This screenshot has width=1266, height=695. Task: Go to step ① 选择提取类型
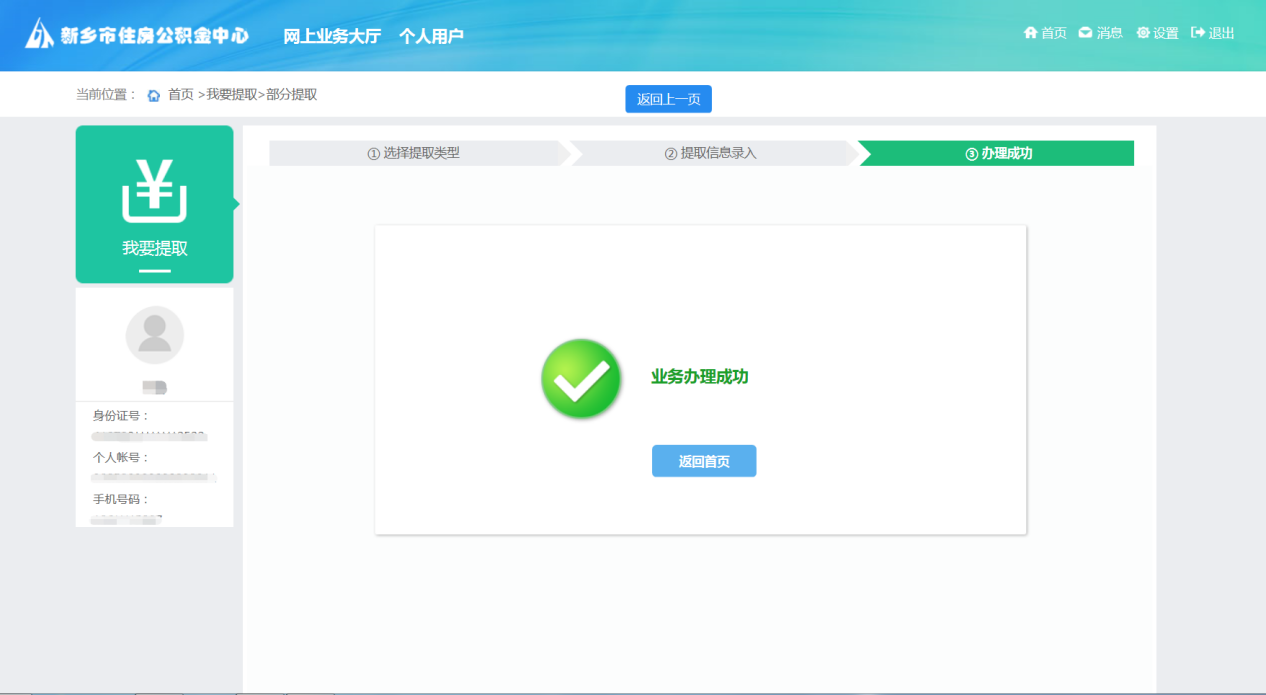point(413,153)
